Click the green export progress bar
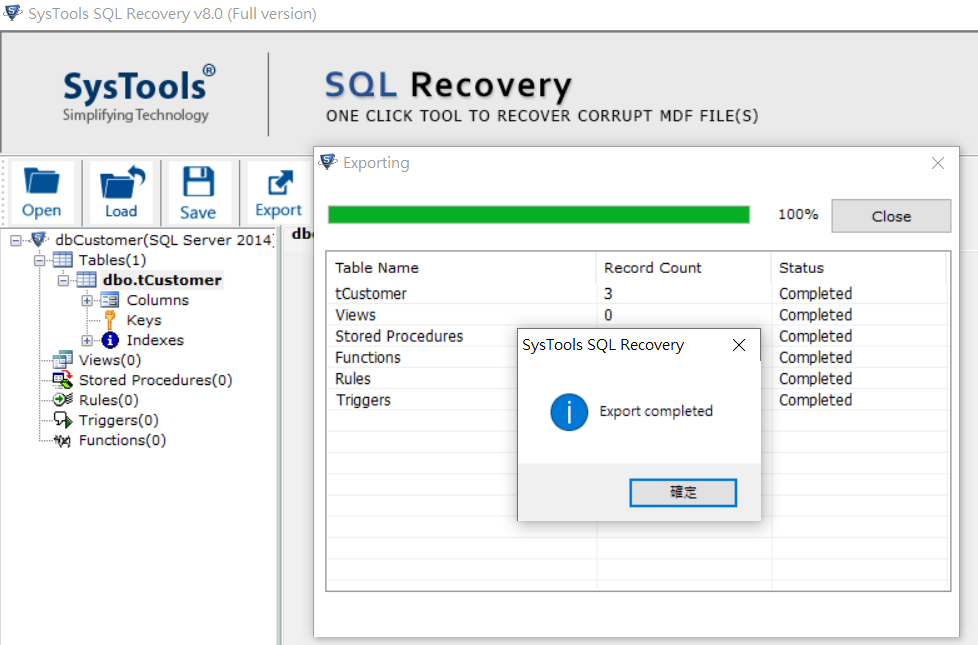 (x=539, y=215)
